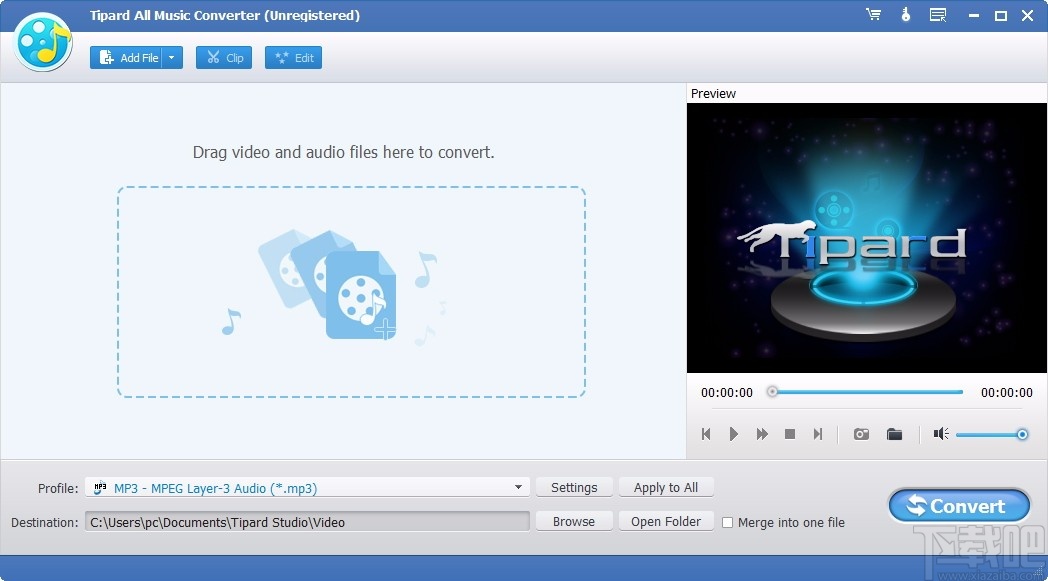Screen dimensions: 1048x581
Task: Open the Edit tool
Action: [x=293, y=57]
